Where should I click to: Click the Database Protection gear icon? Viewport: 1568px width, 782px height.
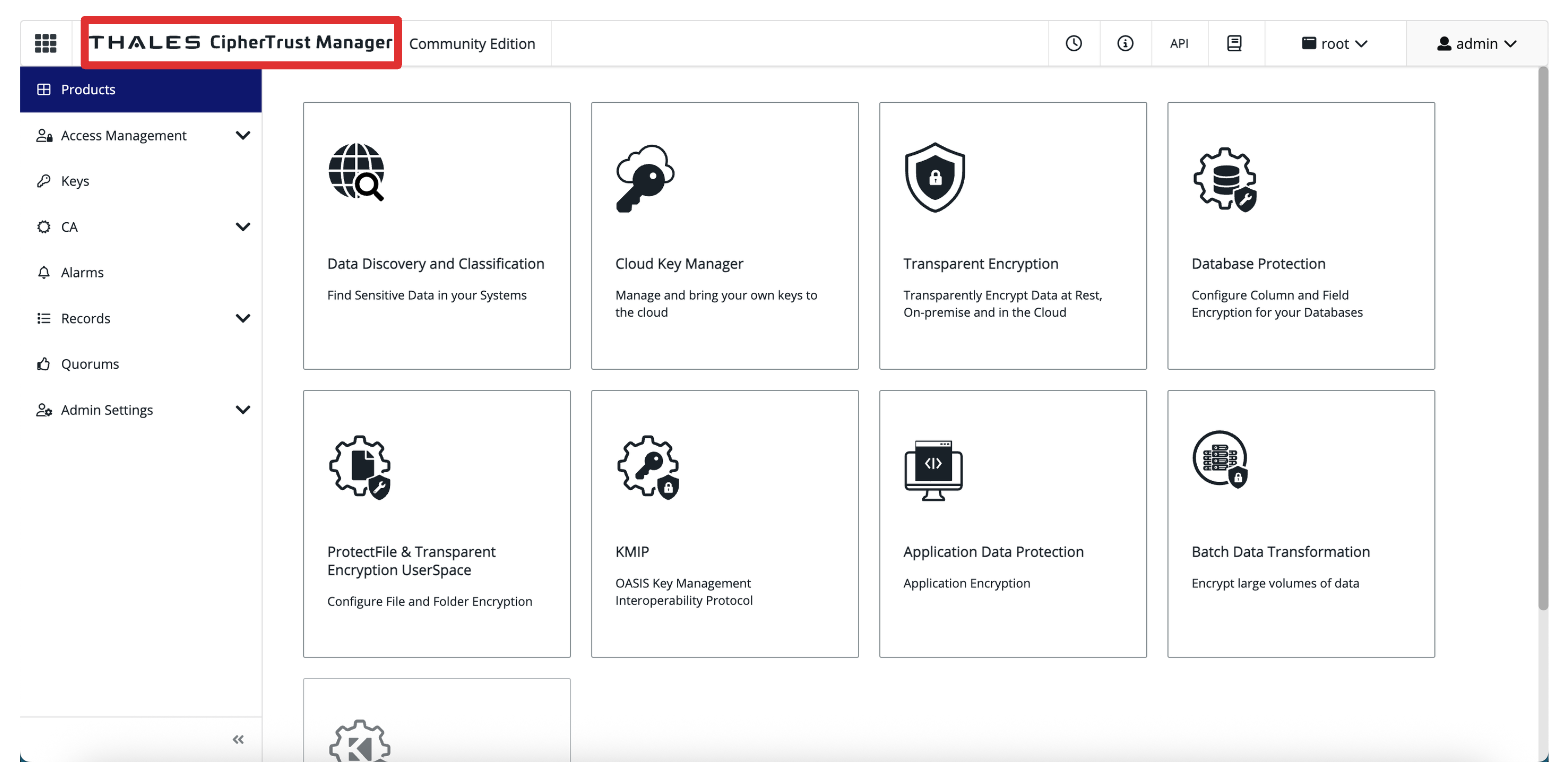pyautogui.click(x=1224, y=179)
